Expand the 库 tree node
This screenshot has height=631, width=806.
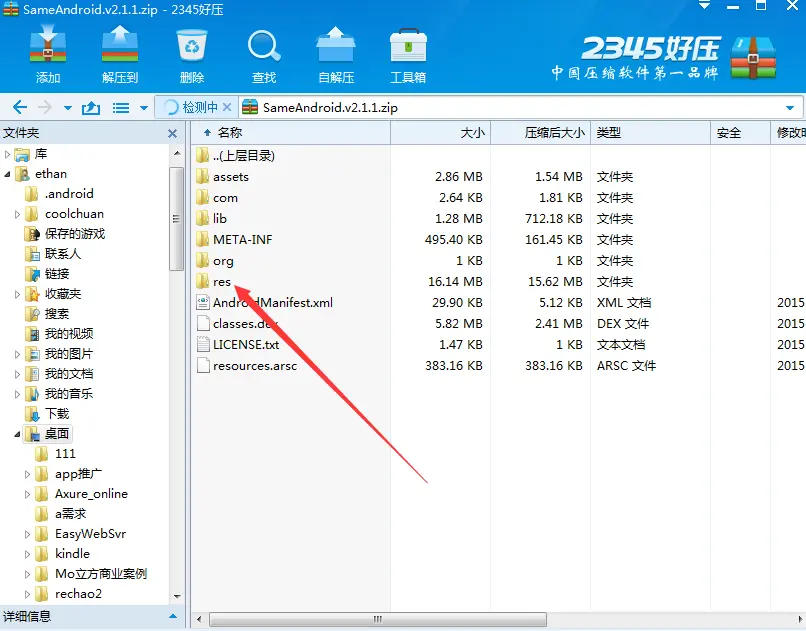click(x=7, y=154)
